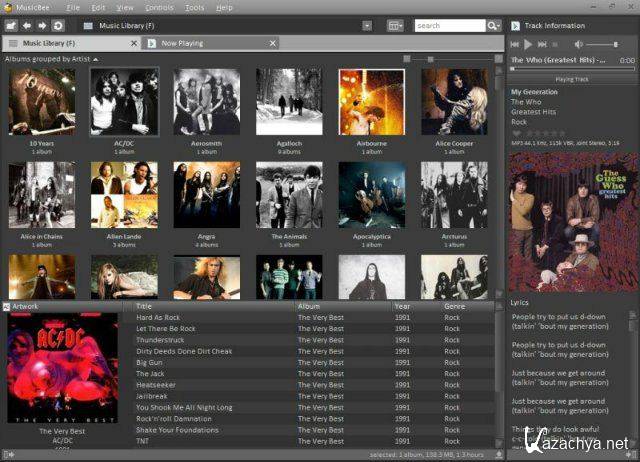640x462 pixels.
Task: Switch to the Now Playing tab
Action: 183,44
